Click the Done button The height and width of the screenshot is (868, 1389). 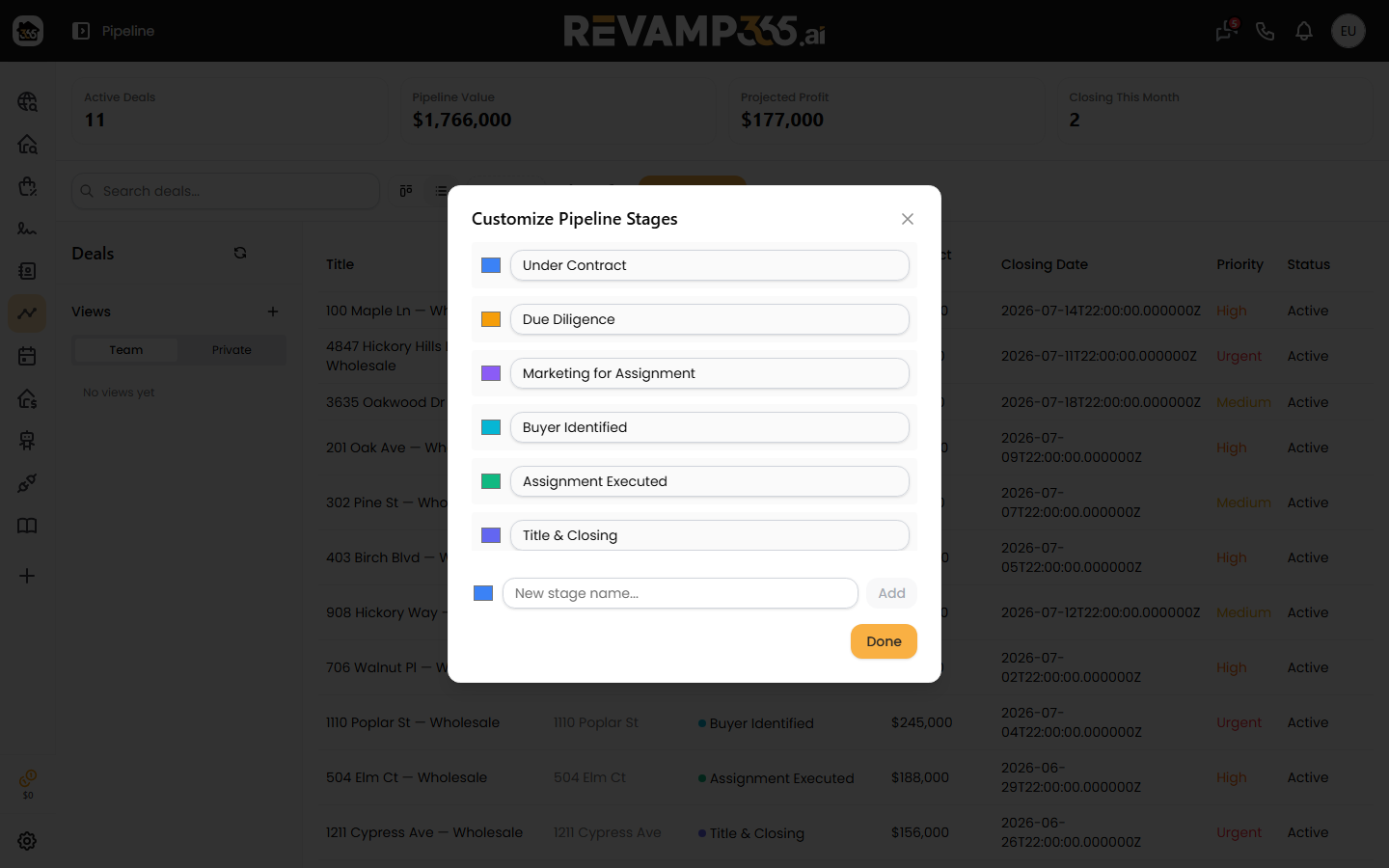point(884,641)
